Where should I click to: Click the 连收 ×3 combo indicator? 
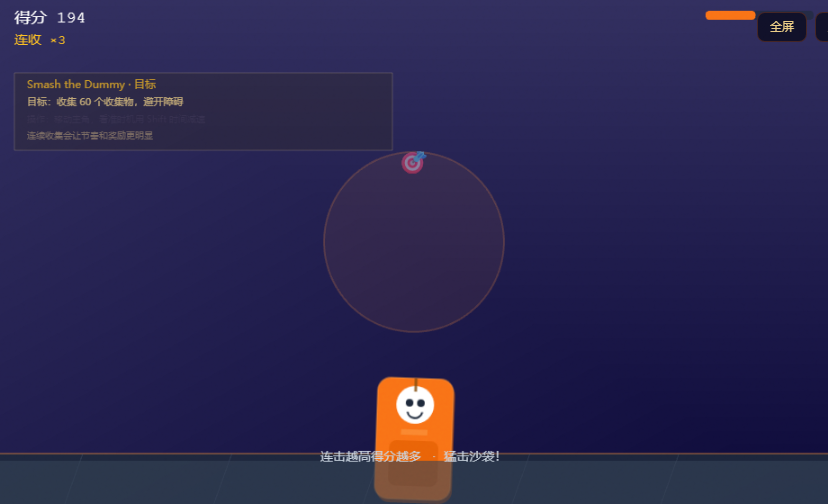pos(40,40)
